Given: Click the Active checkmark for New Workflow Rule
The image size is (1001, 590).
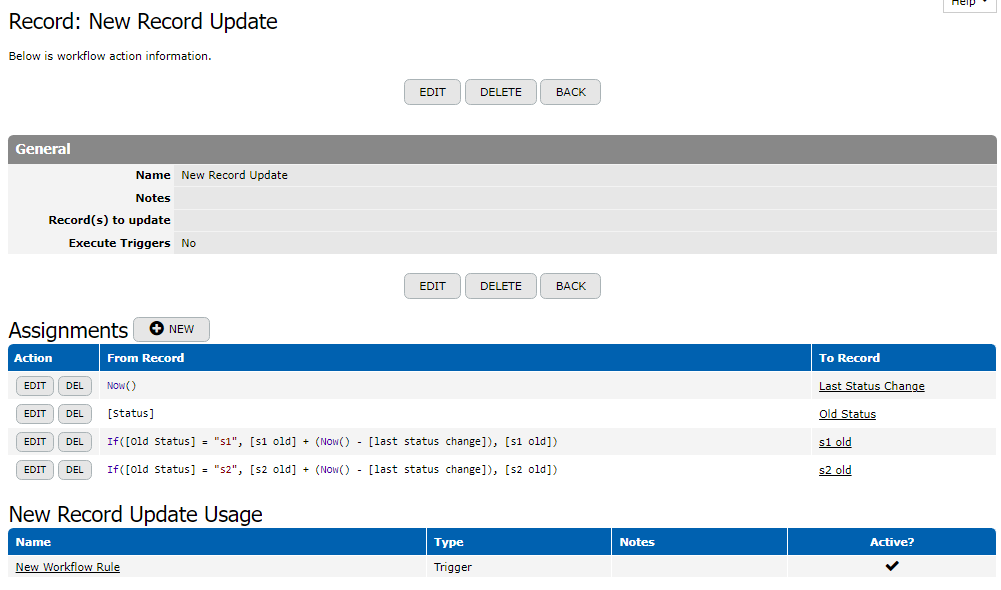Looking at the screenshot, I should [x=892, y=566].
